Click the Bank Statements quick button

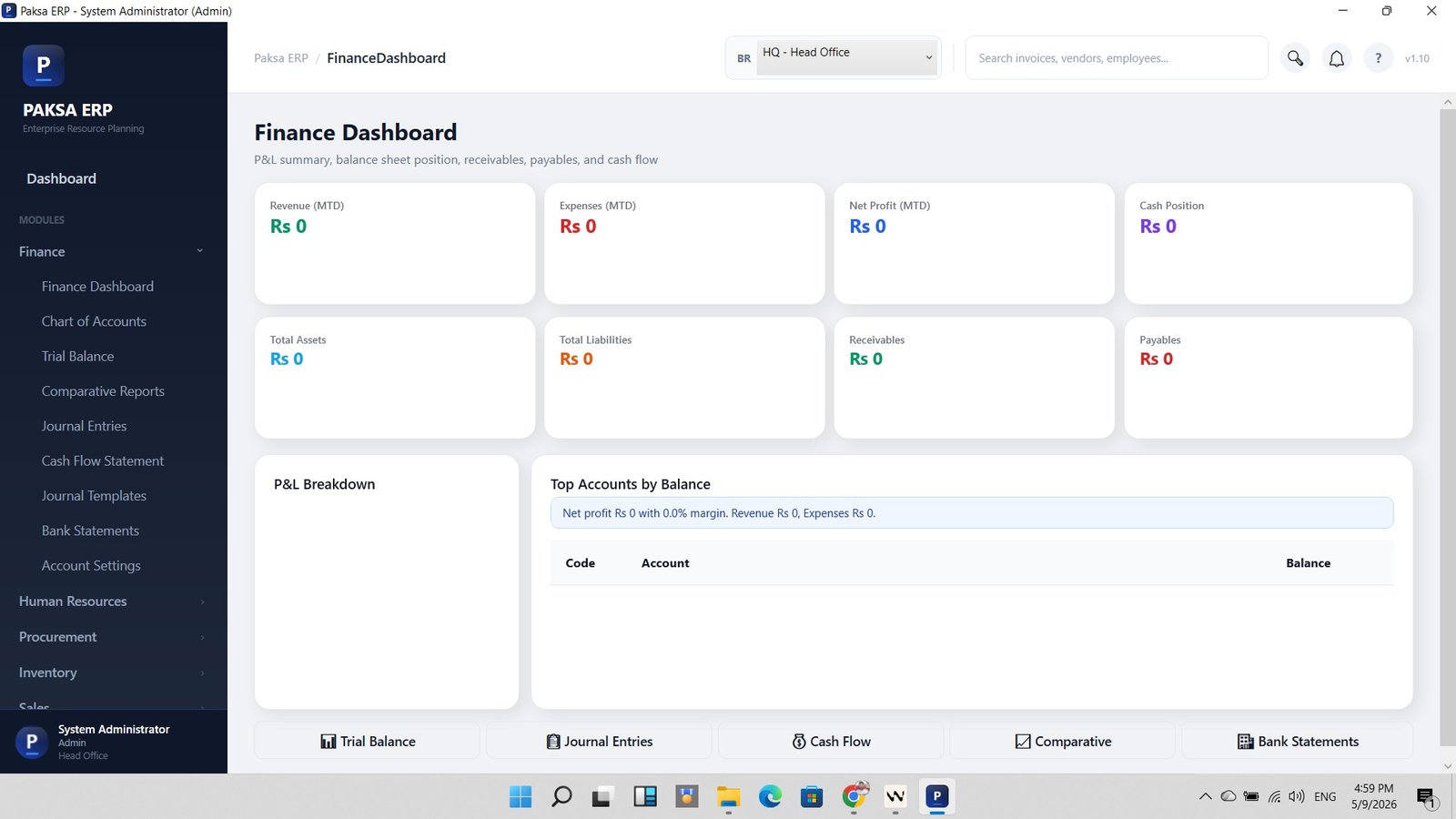coord(1298,741)
